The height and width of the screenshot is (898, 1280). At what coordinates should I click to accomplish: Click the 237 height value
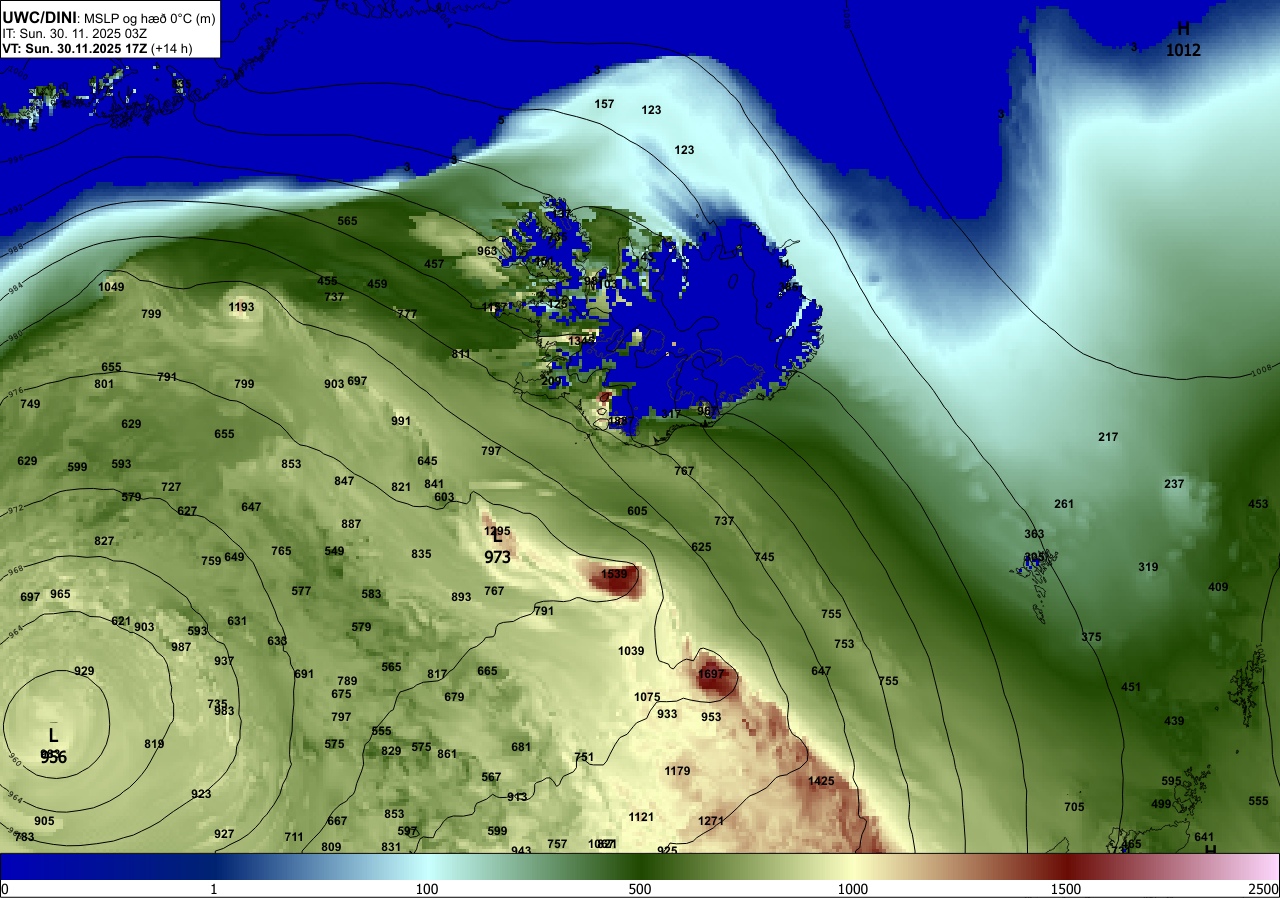click(x=1174, y=484)
